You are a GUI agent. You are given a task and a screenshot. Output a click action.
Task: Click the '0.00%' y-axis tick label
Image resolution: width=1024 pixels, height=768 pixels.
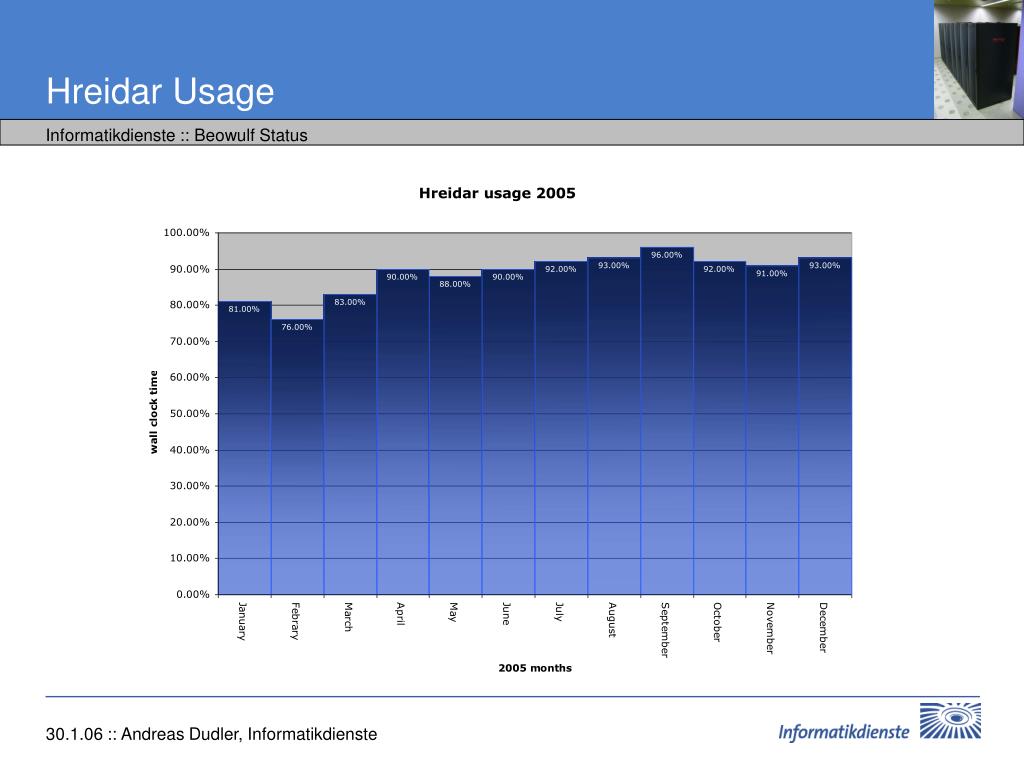click(193, 594)
